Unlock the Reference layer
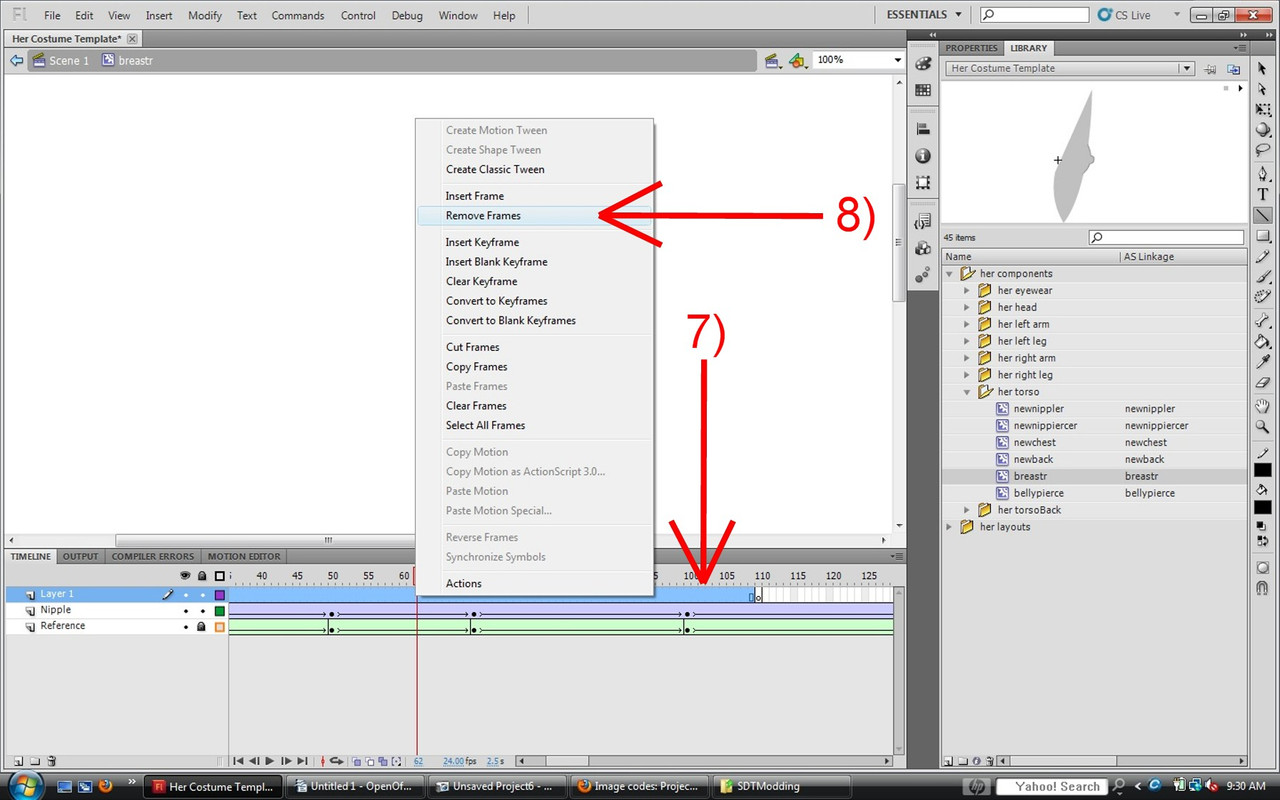Screen dimensions: 1280x800 pyautogui.click(x=202, y=627)
